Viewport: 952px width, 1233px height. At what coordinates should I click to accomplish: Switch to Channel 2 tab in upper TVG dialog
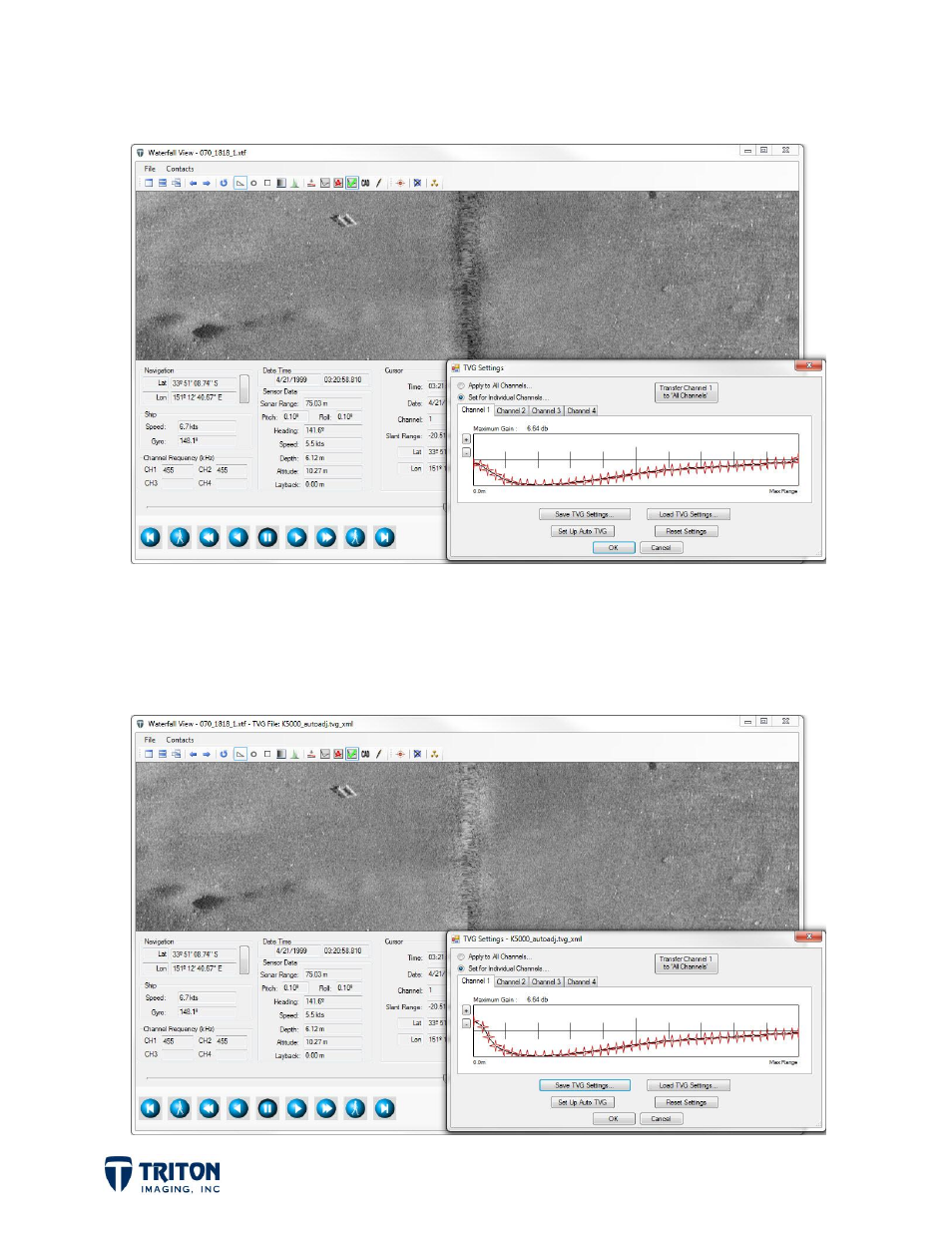pyautogui.click(x=511, y=410)
